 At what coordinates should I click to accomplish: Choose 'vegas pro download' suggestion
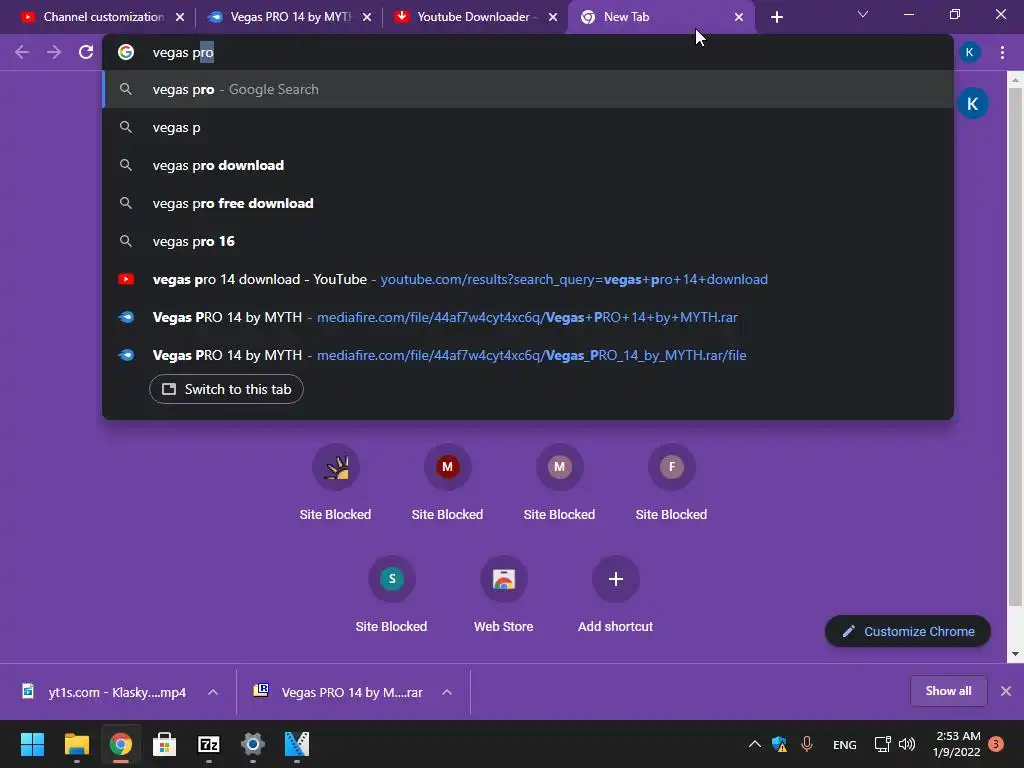pyautogui.click(x=528, y=165)
